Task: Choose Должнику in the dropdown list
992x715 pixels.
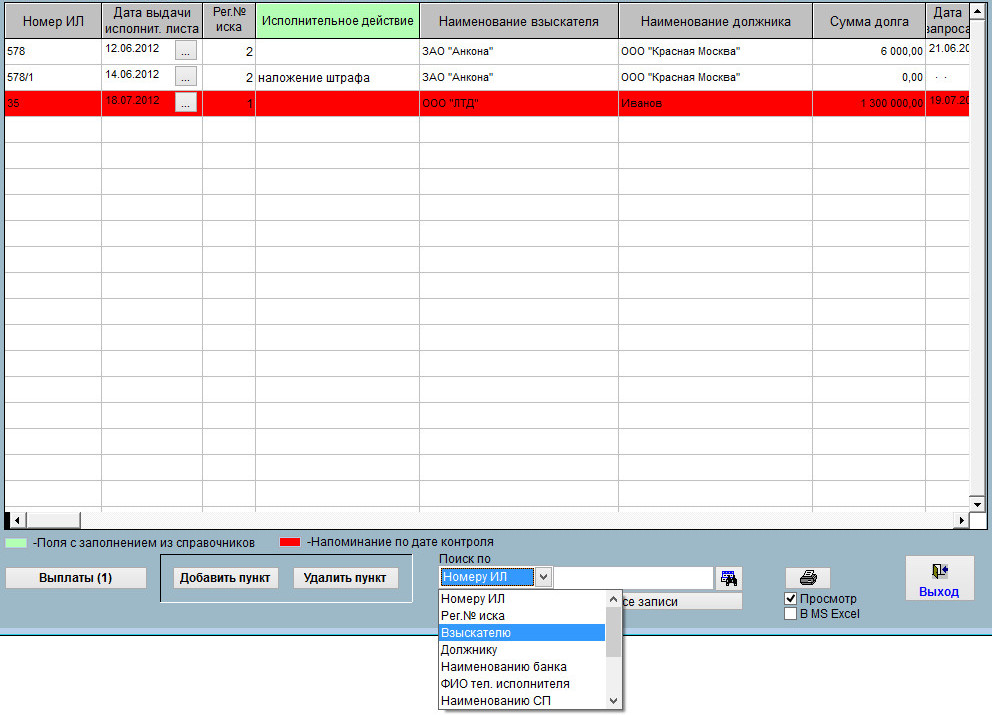Action: point(522,650)
